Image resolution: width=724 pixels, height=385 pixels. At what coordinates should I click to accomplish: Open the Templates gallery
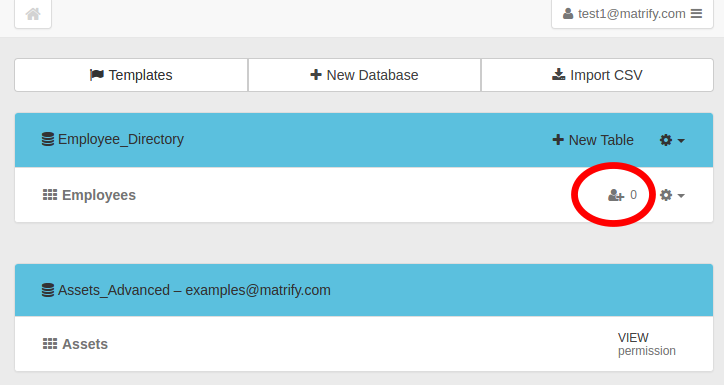pyautogui.click(x=131, y=75)
